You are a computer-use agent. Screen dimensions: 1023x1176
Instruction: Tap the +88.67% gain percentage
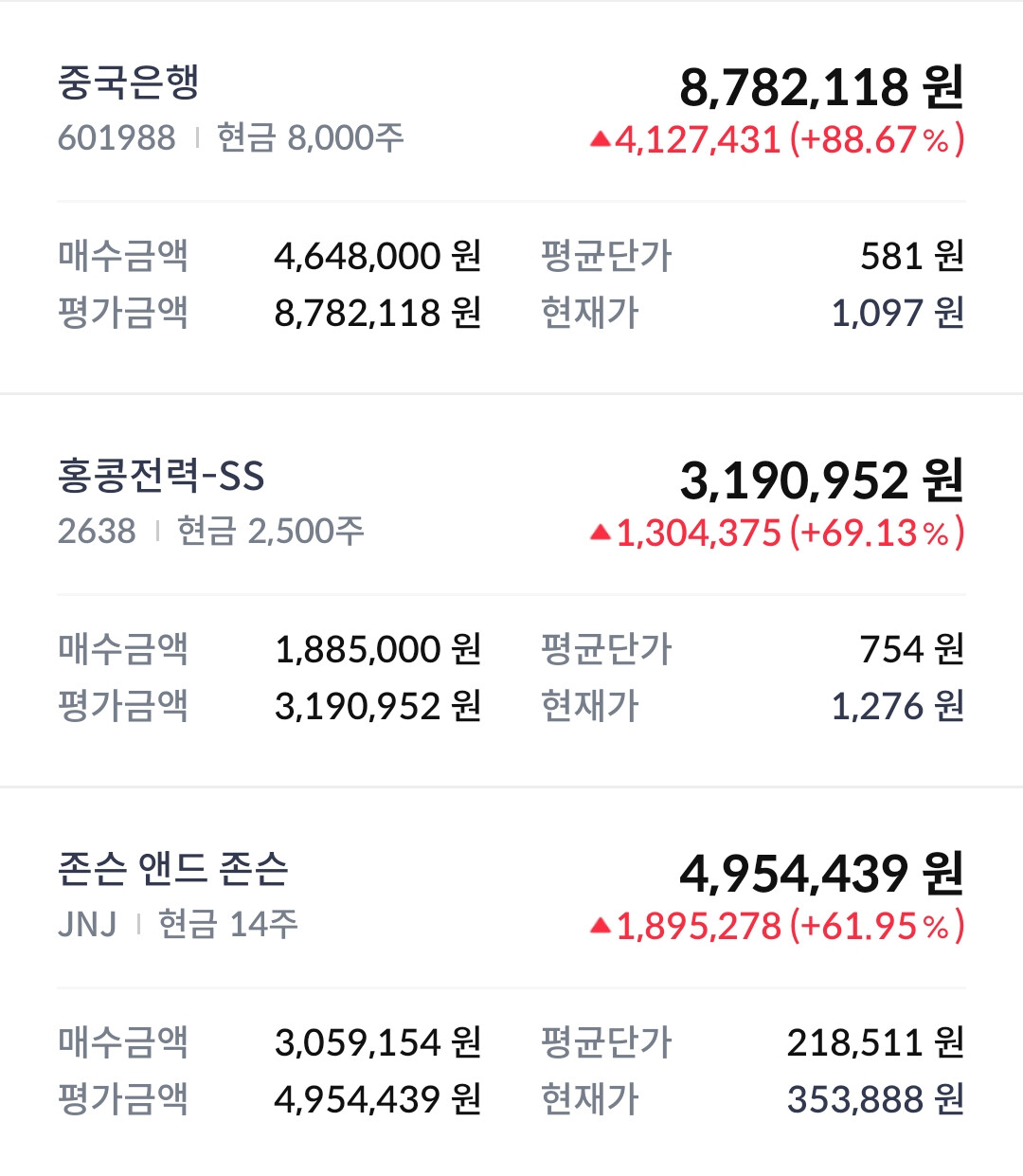[876, 140]
